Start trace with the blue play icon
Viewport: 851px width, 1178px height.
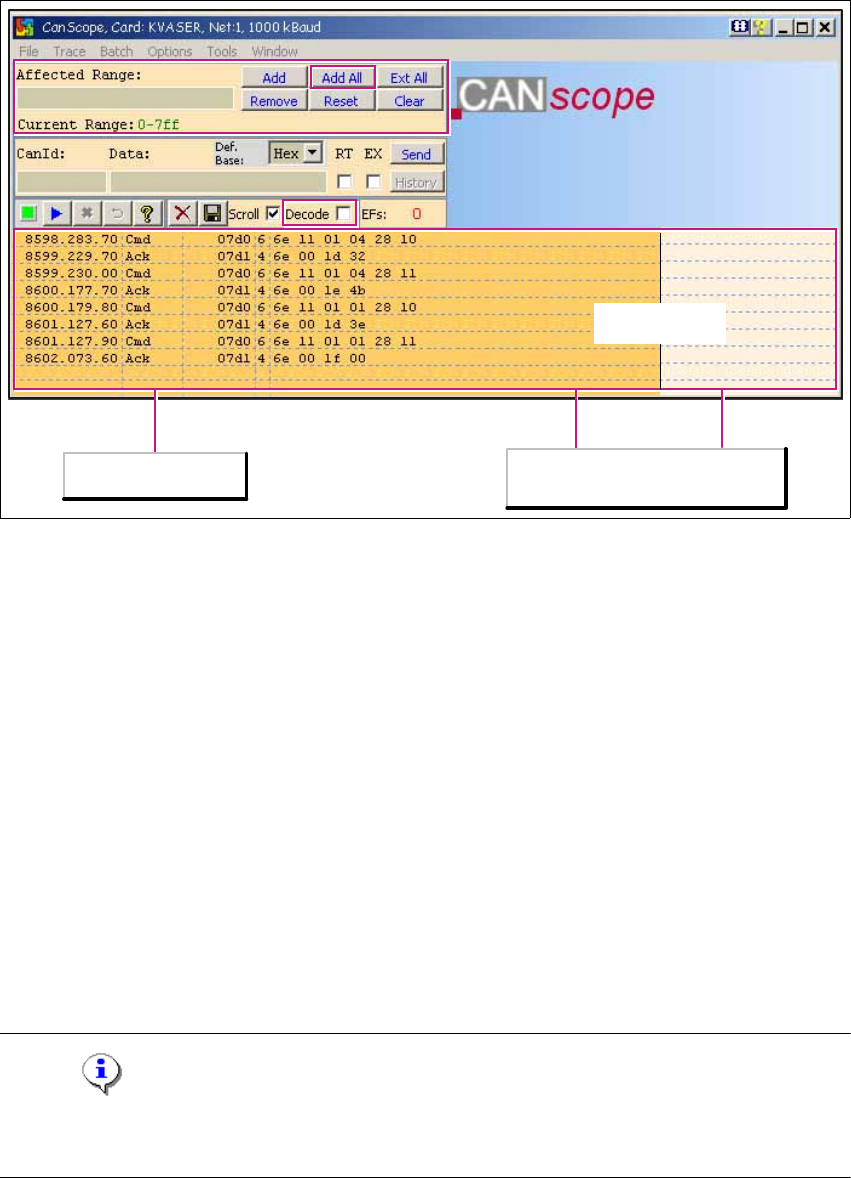(x=56, y=213)
